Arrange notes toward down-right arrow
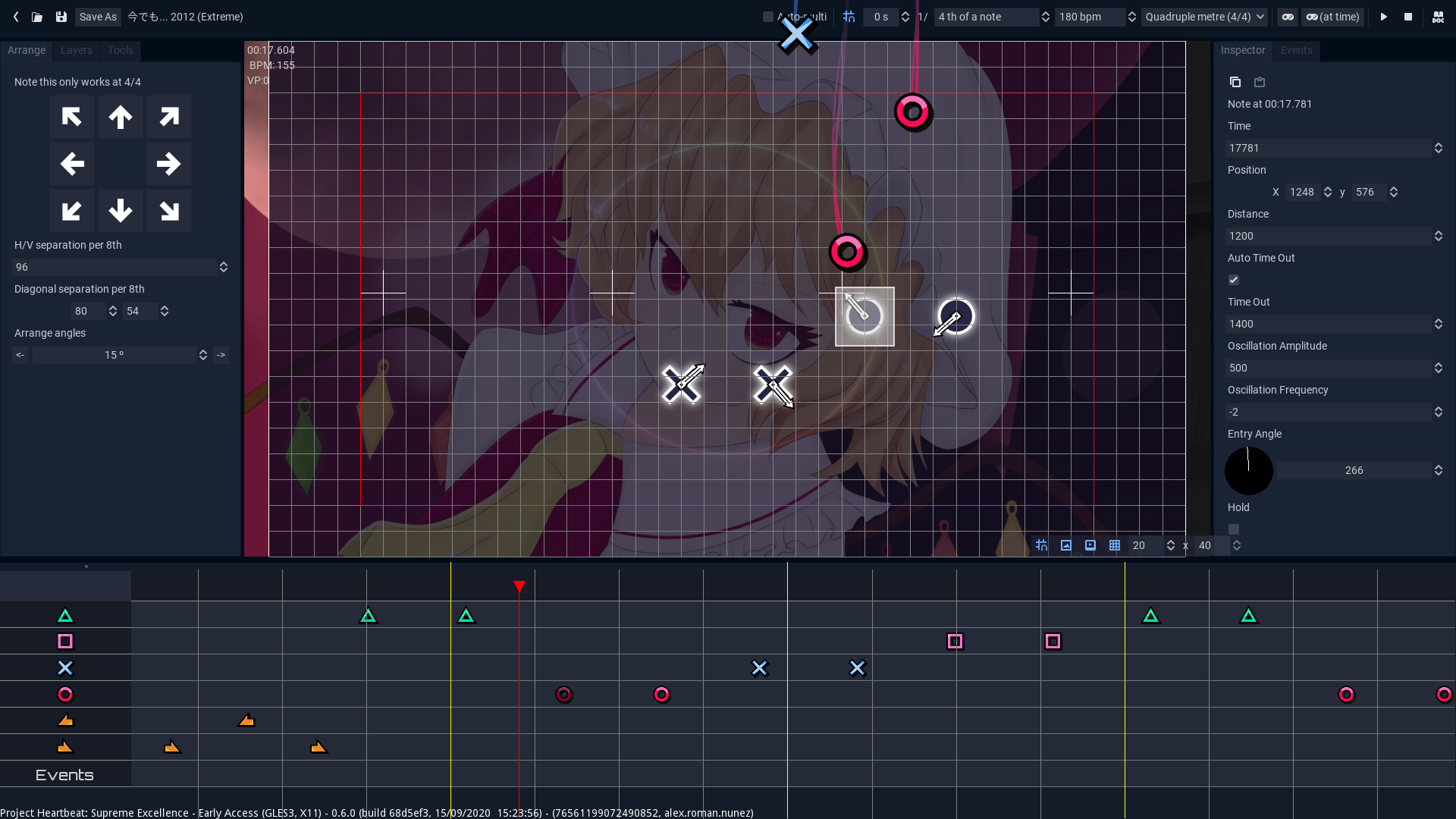Screen dimensions: 1456x819 pyautogui.click(x=169, y=211)
